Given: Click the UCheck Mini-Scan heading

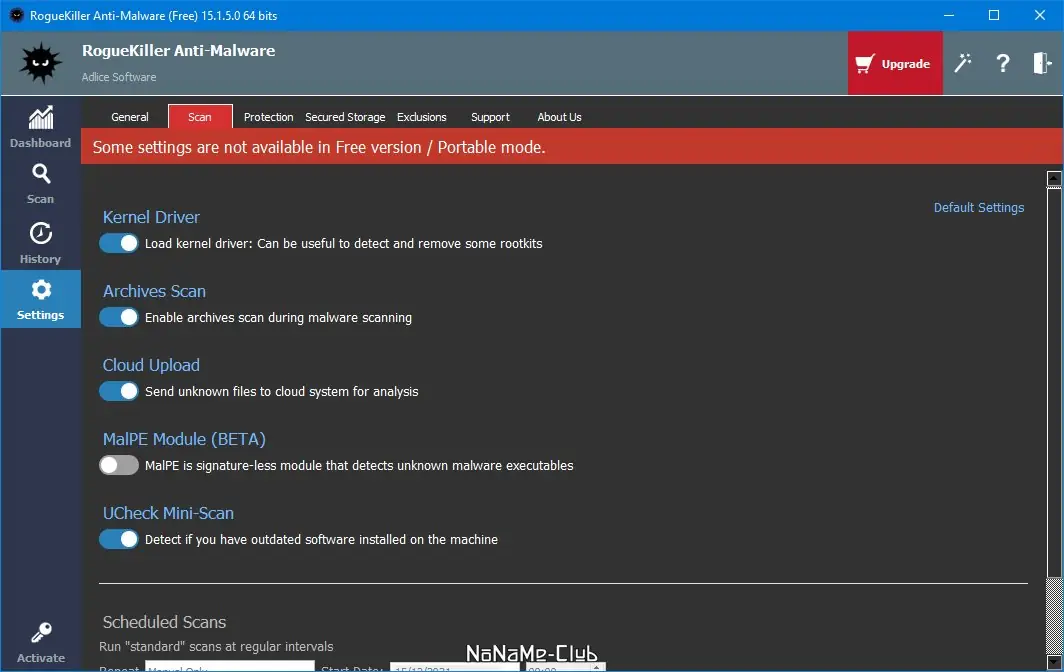Looking at the screenshot, I should [x=168, y=513].
